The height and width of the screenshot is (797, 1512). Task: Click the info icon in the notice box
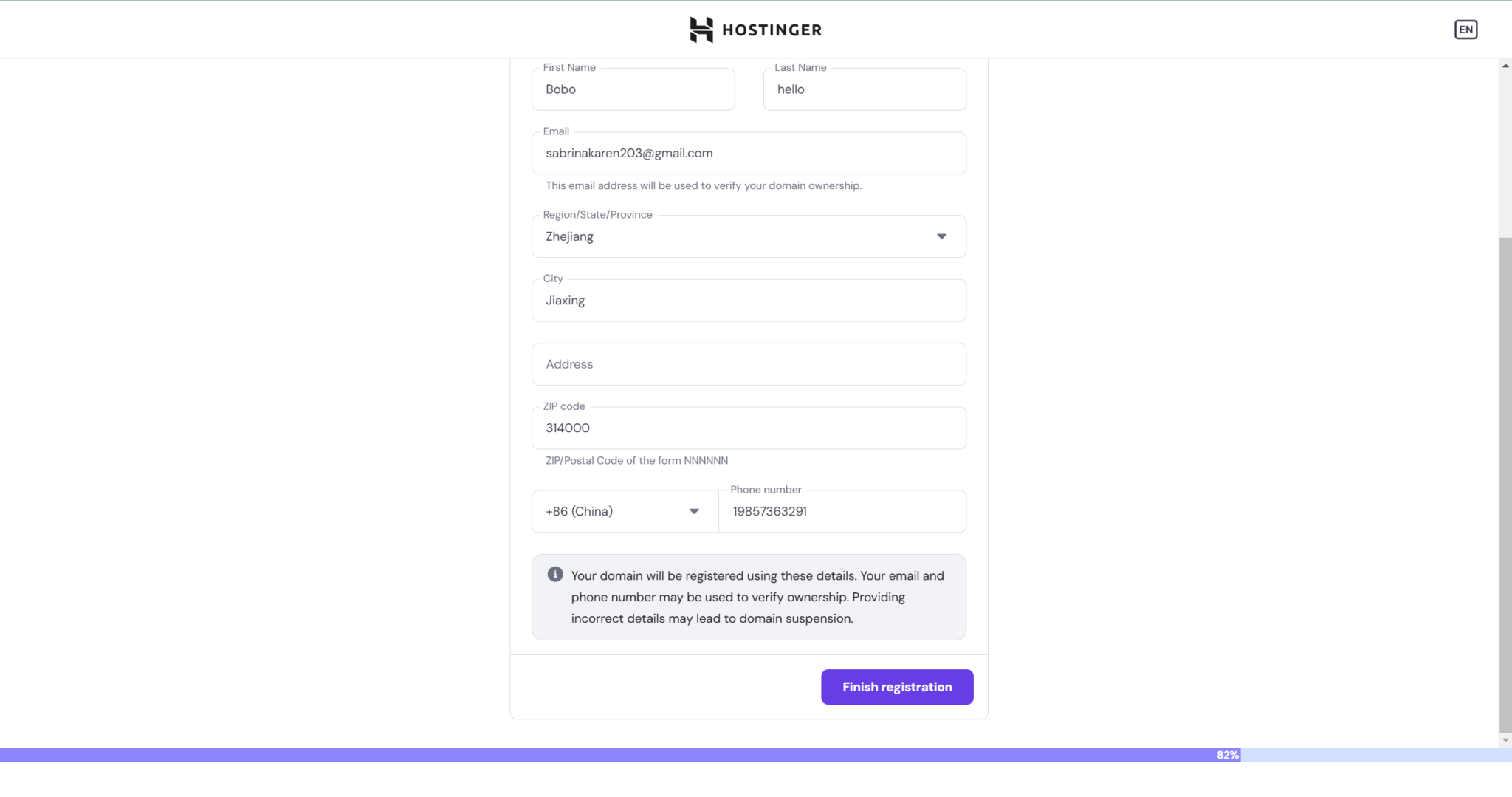click(x=555, y=575)
